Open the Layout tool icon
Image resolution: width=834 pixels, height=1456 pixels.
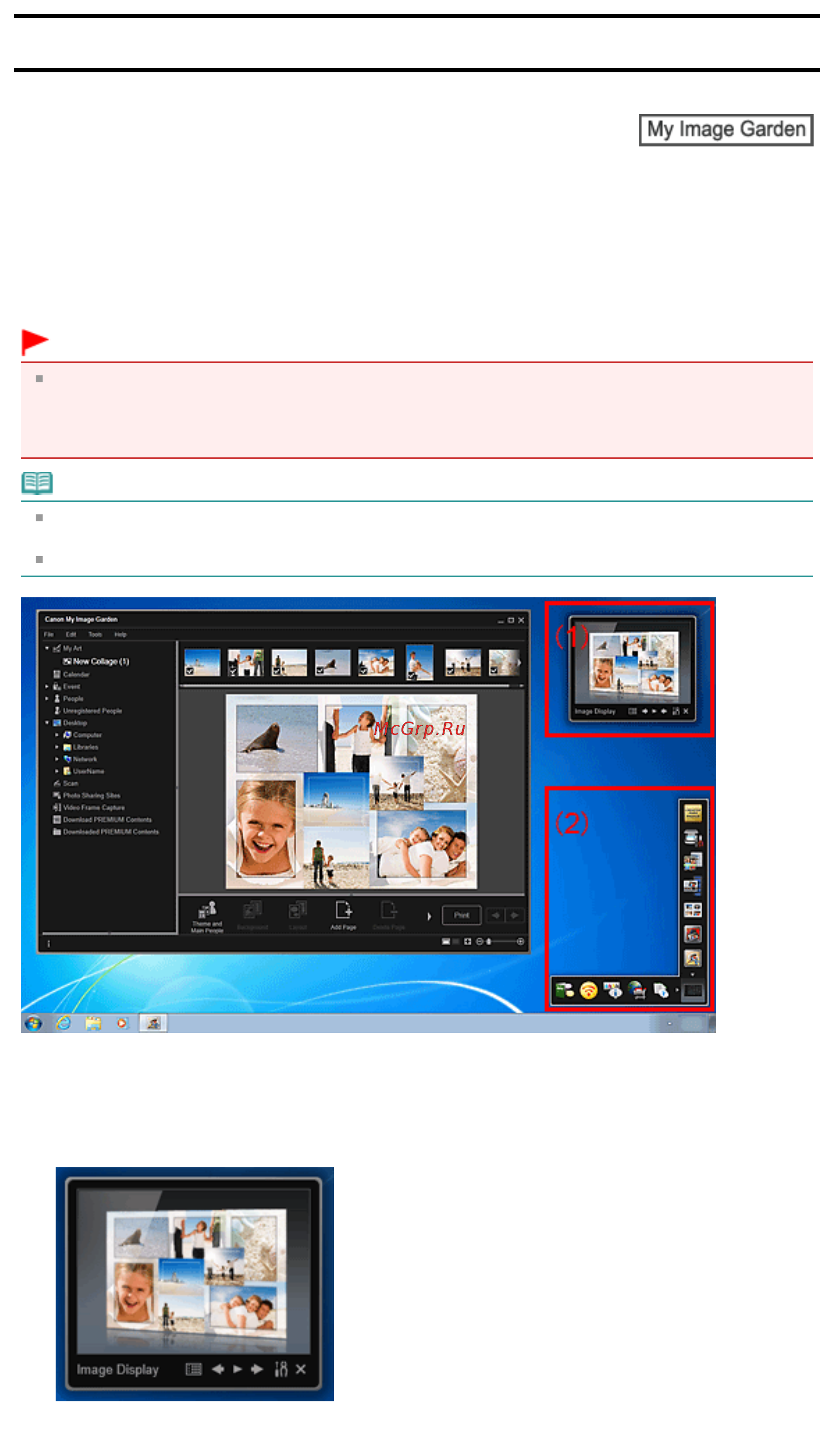point(297,915)
